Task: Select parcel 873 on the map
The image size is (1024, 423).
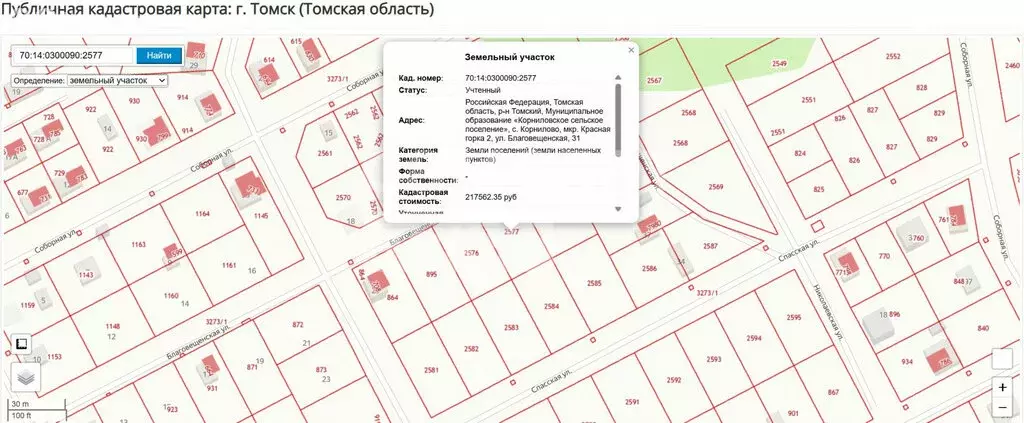Action: [x=321, y=369]
